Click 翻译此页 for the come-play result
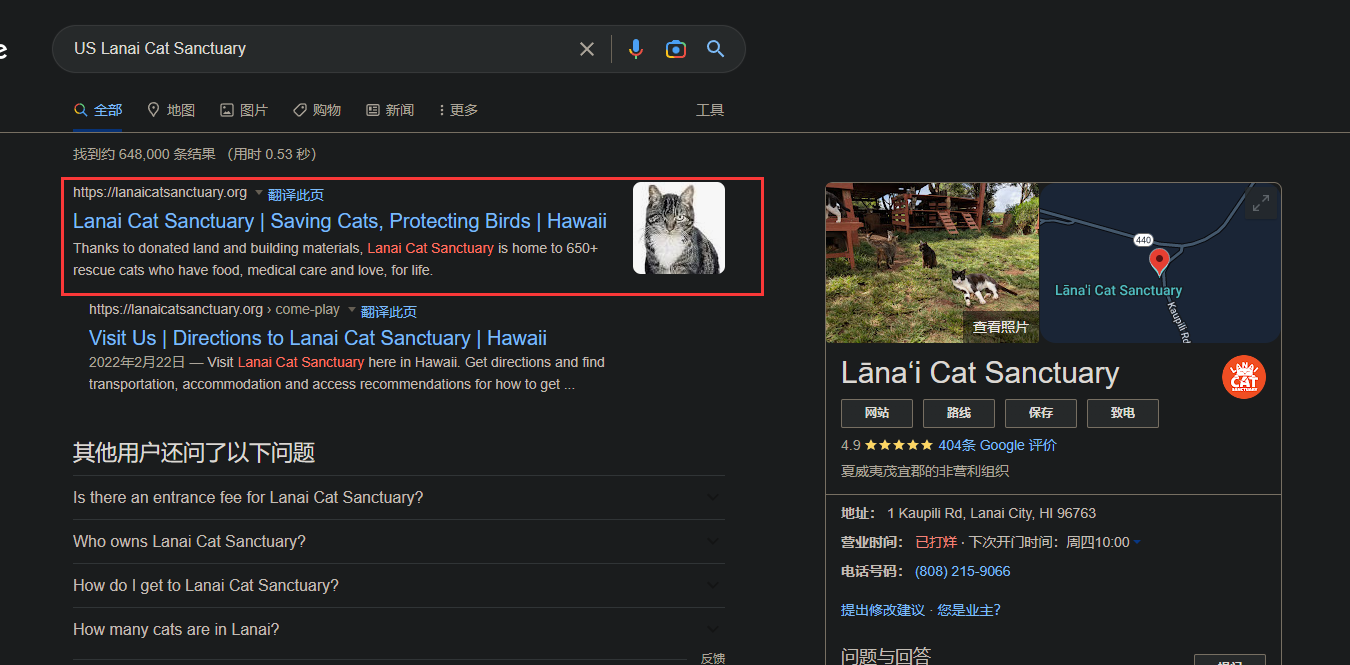The height and width of the screenshot is (665, 1350). click(x=389, y=312)
